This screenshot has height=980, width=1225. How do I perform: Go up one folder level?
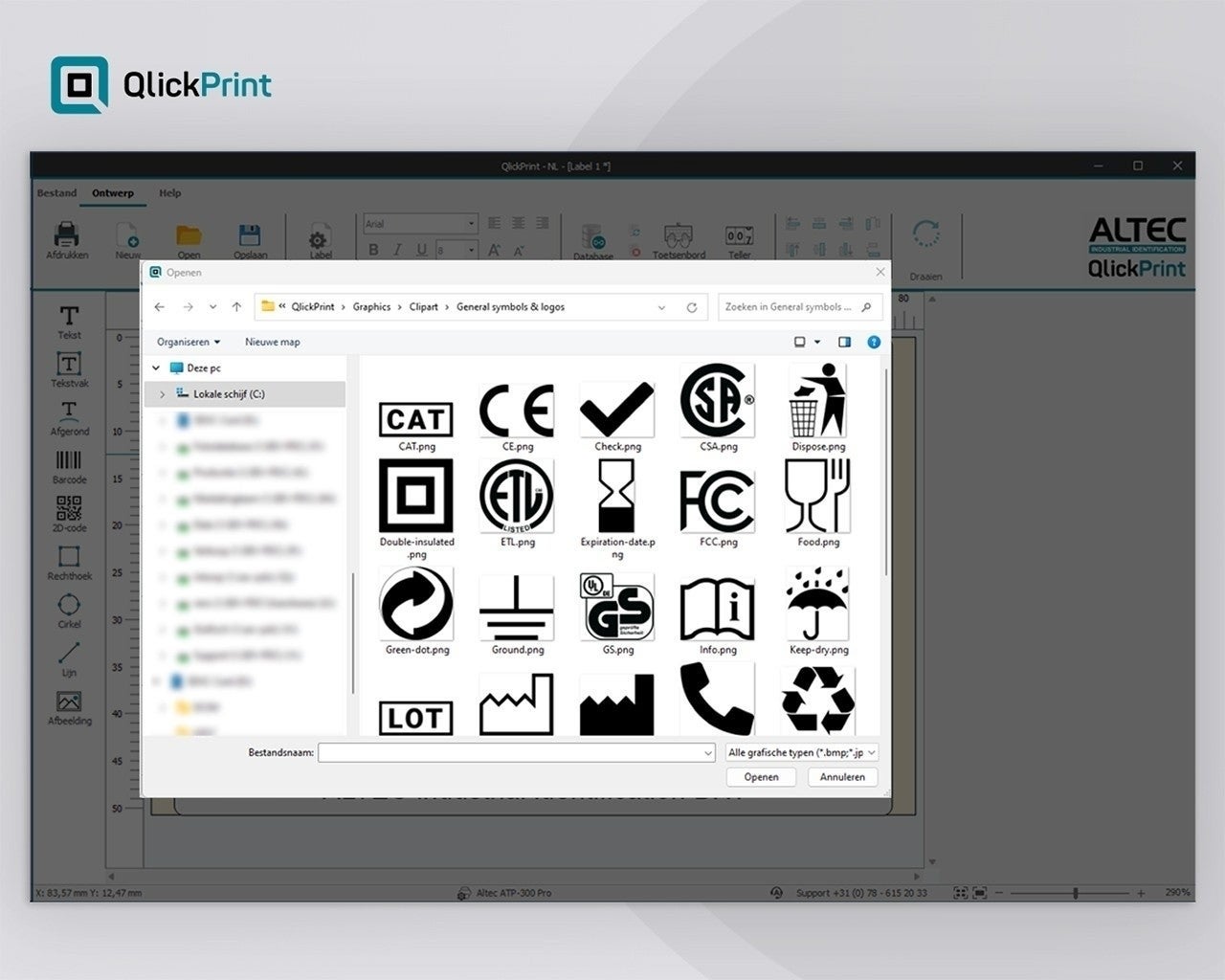[236, 307]
